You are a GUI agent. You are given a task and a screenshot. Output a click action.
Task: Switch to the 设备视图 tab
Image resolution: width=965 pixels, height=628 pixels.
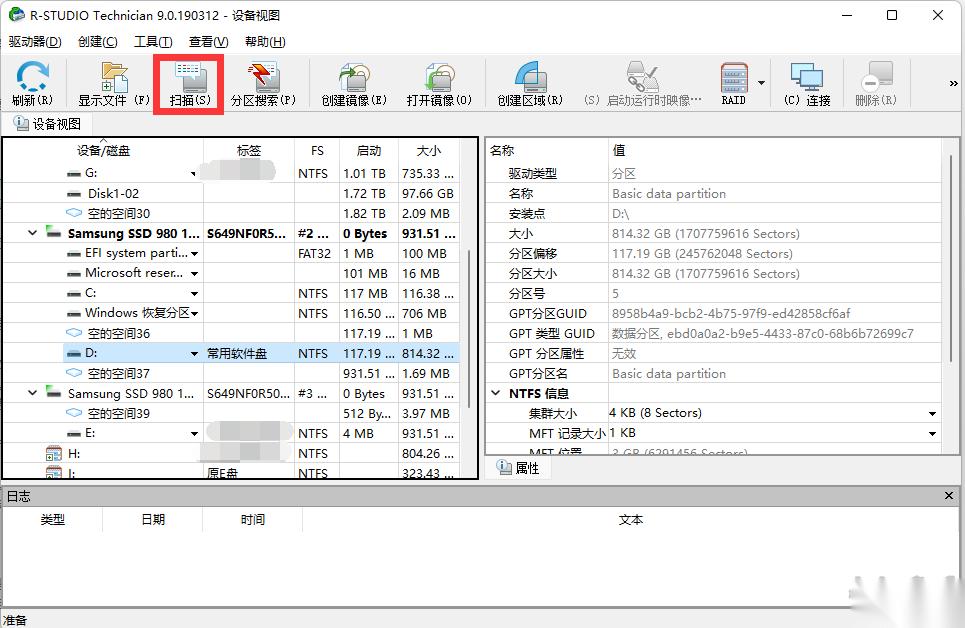(47, 124)
